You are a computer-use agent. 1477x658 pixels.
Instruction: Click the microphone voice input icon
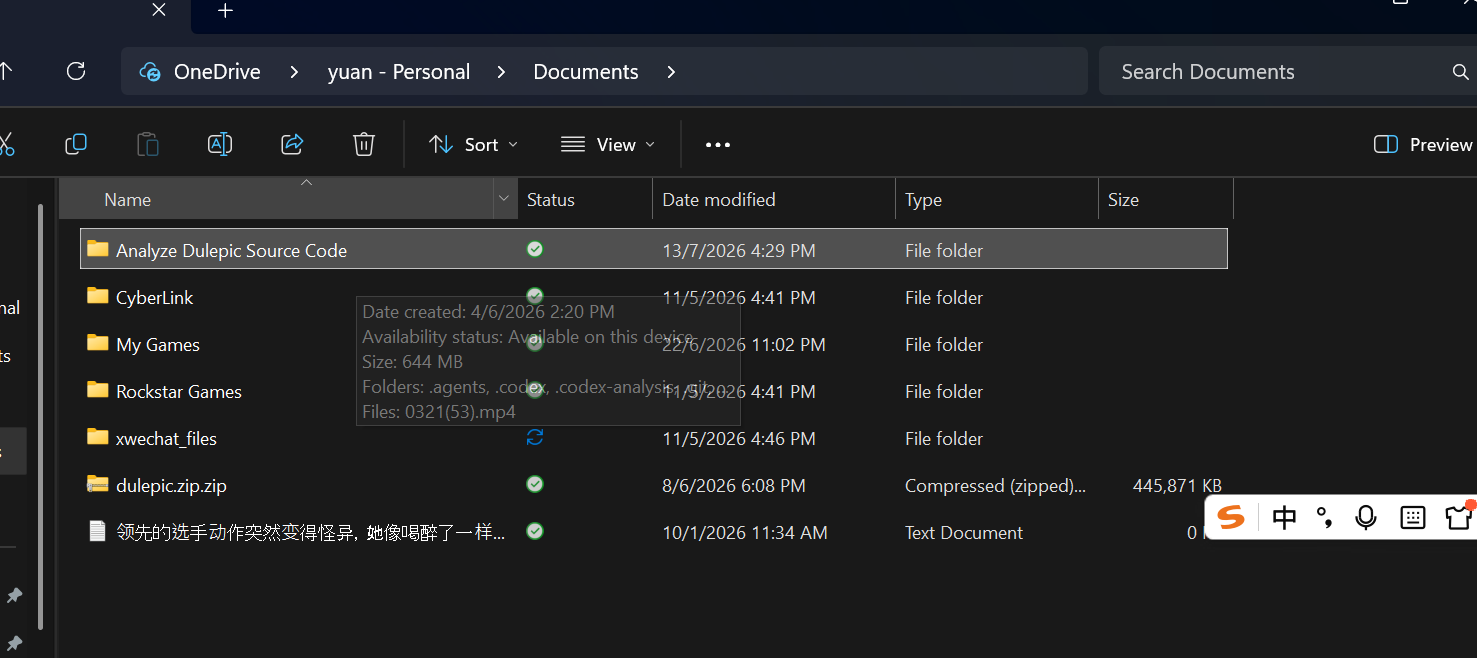point(1365,517)
